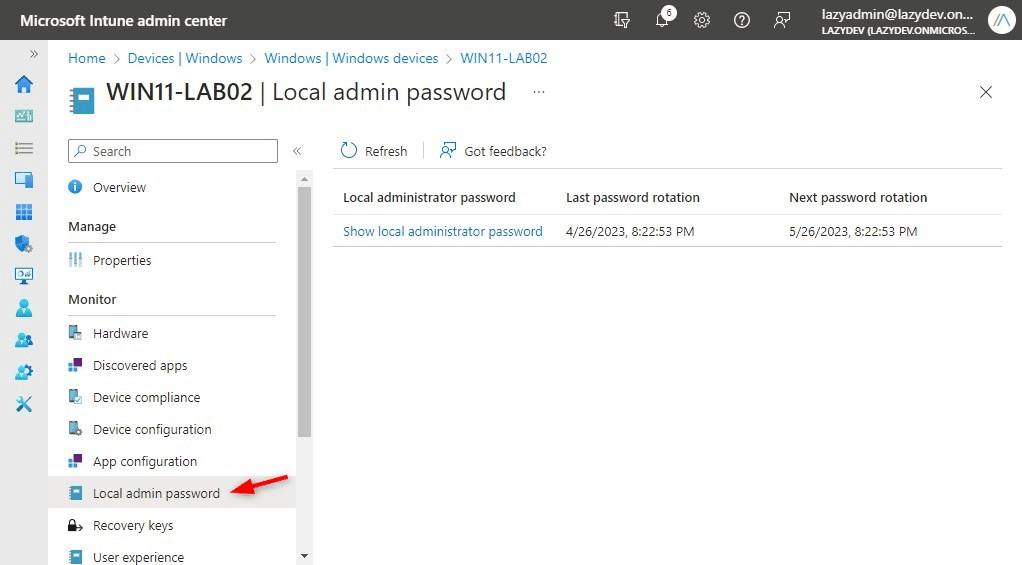The width and height of the screenshot is (1022, 565).
Task: Collapse the blade menu with double chevron
Action: (297, 151)
